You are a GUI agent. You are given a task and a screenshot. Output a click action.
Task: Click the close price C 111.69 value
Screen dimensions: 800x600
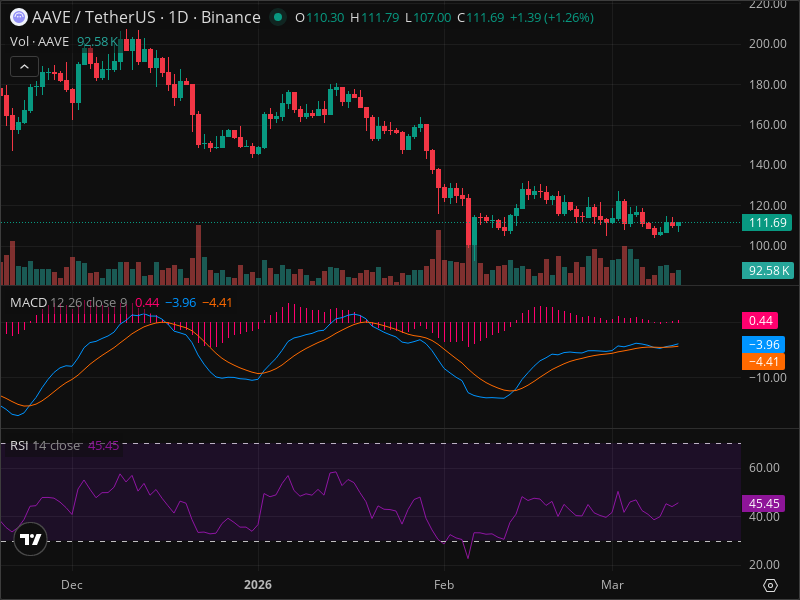[481, 18]
